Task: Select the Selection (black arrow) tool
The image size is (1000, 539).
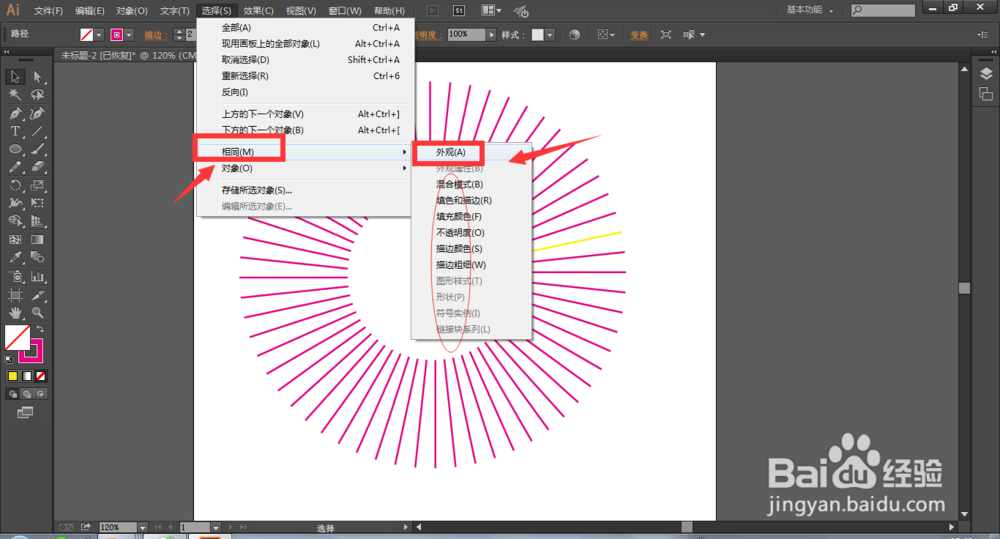Action: click(15, 77)
